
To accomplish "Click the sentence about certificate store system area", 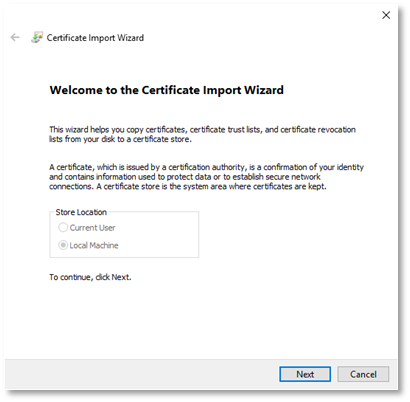I will click(211, 186).
